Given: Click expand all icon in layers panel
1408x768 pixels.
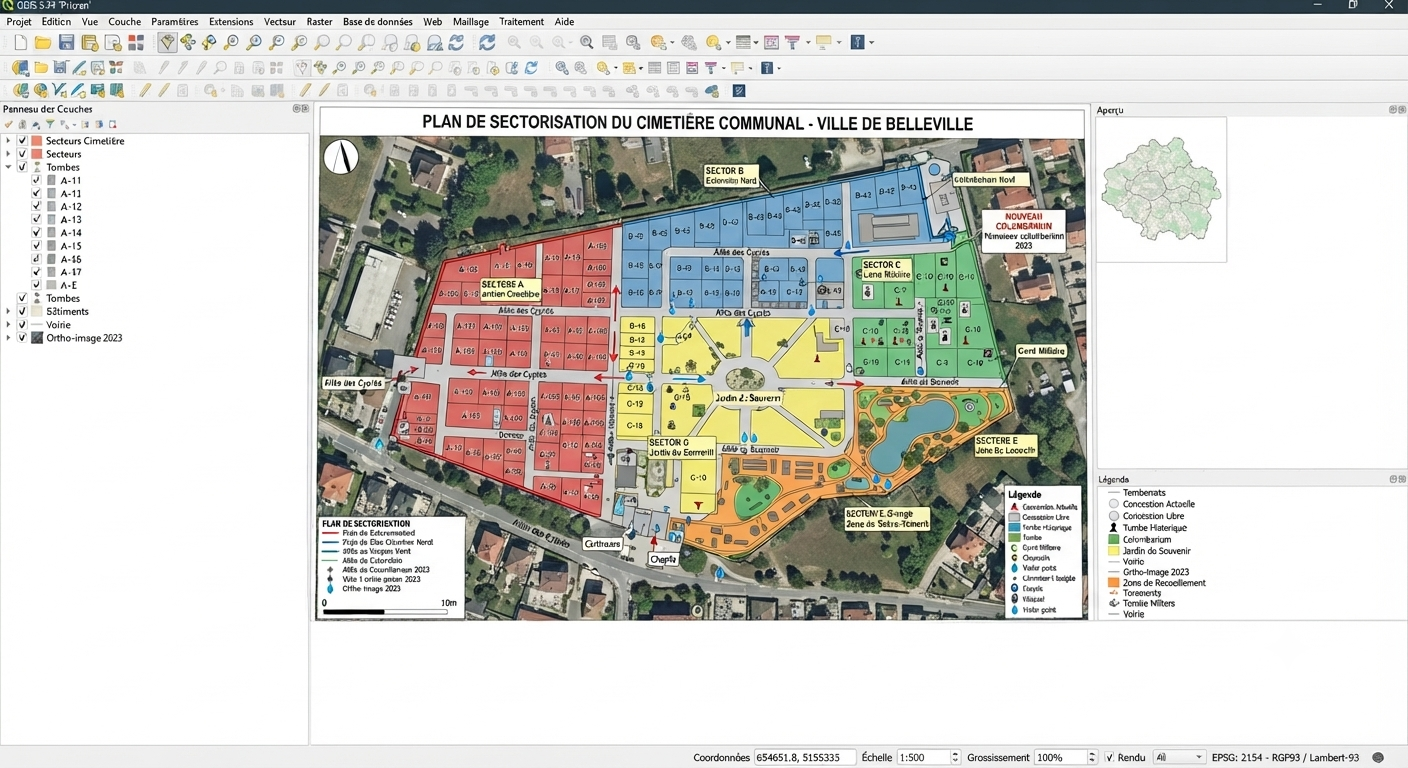Looking at the screenshot, I should (x=85, y=125).
